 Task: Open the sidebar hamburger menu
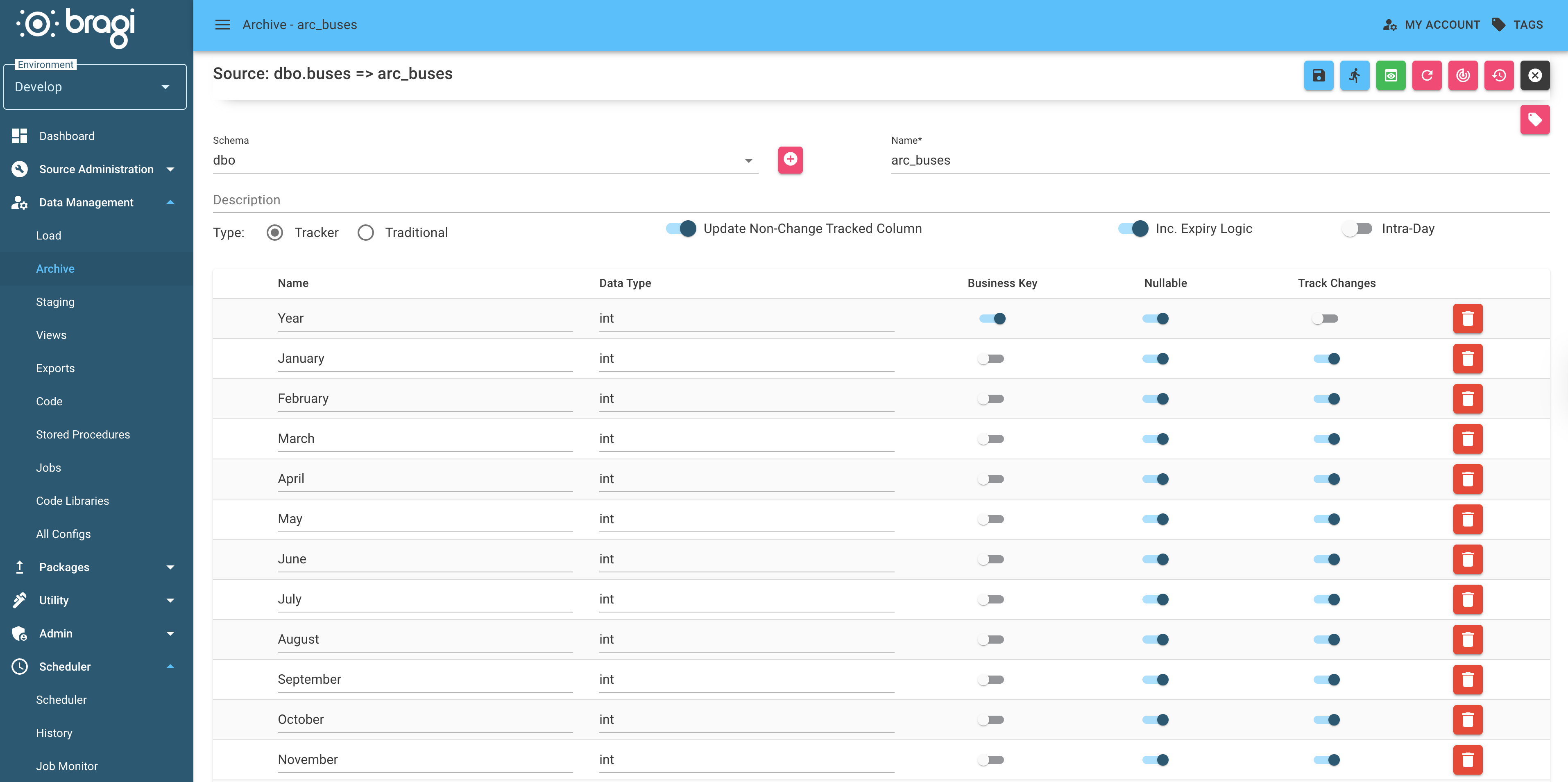point(222,24)
